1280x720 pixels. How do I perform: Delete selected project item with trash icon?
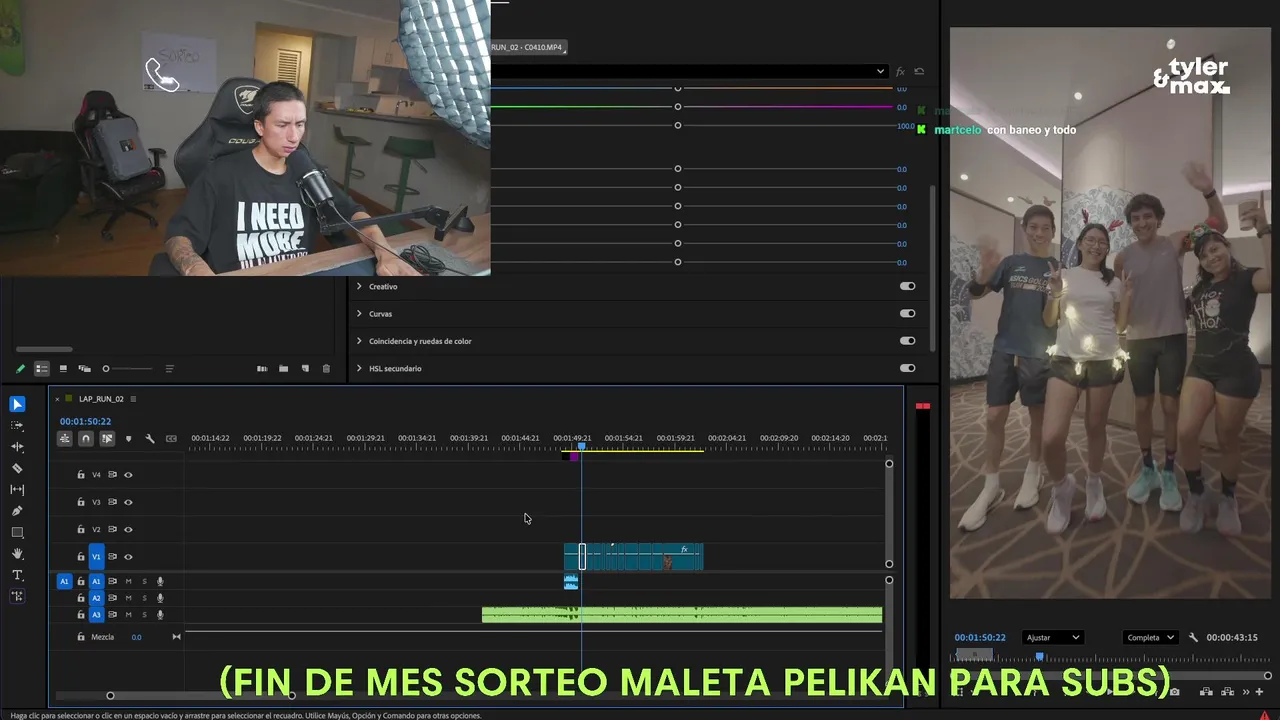click(x=326, y=369)
